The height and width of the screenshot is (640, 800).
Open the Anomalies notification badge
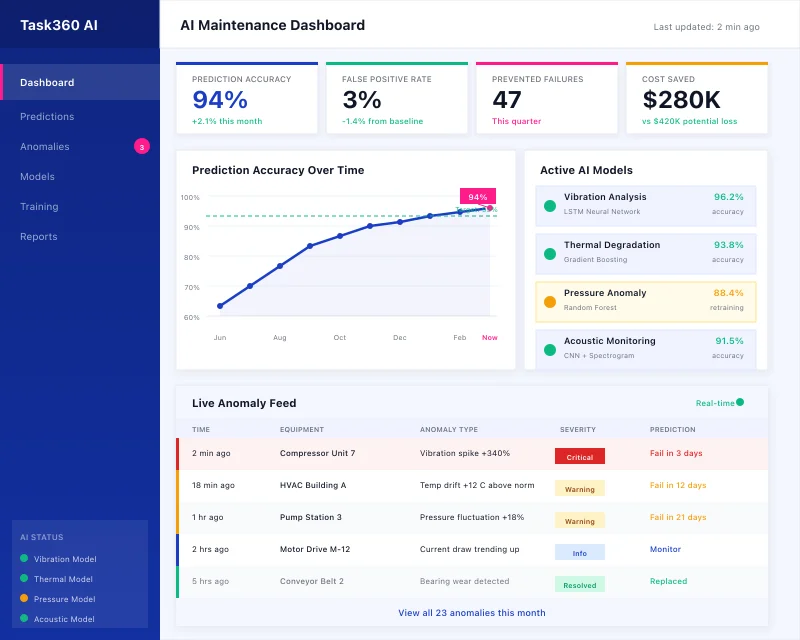point(141,146)
